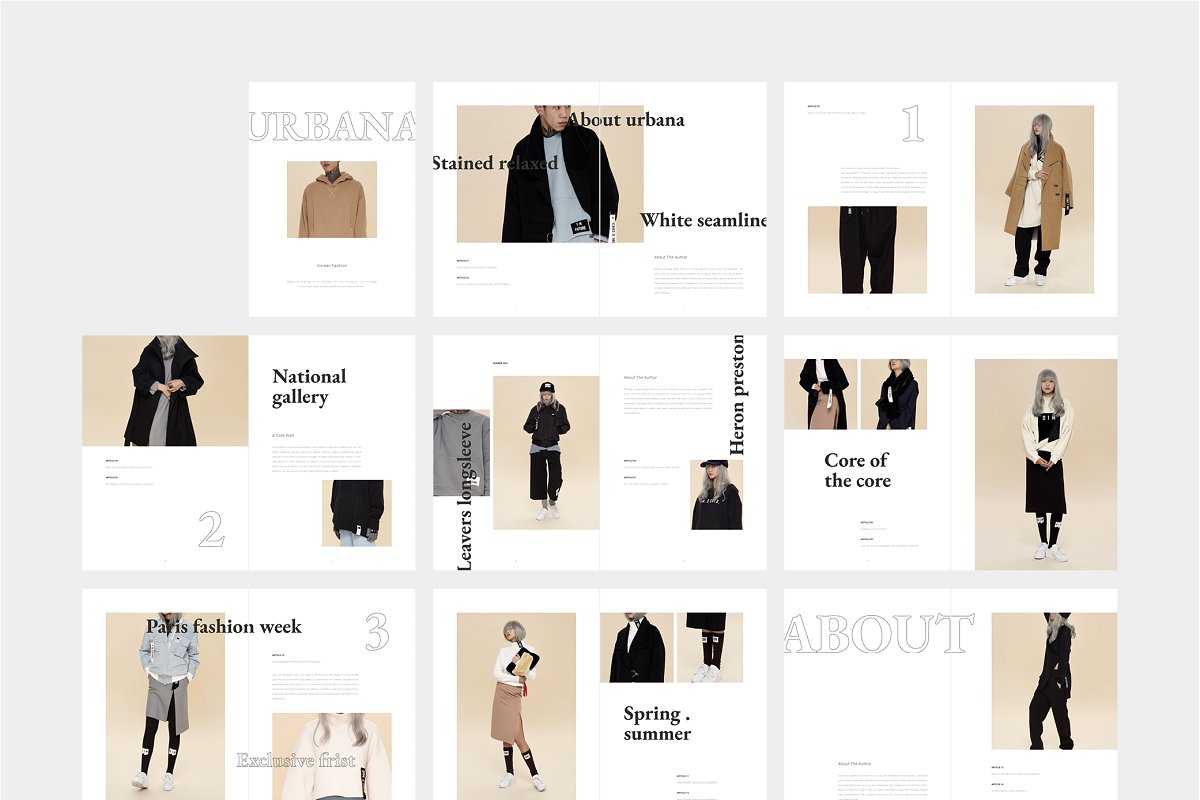Click the "White seamline" heading
This screenshot has height=800, width=1200.
tap(703, 221)
